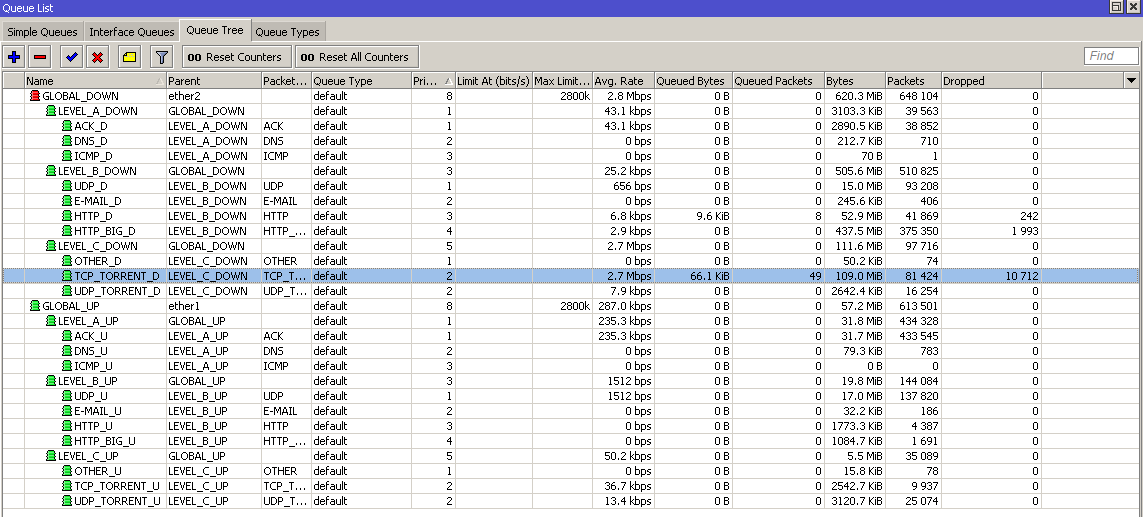
Task: Click the green icon beside ACK_D
Action: pyautogui.click(x=67, y=126)
